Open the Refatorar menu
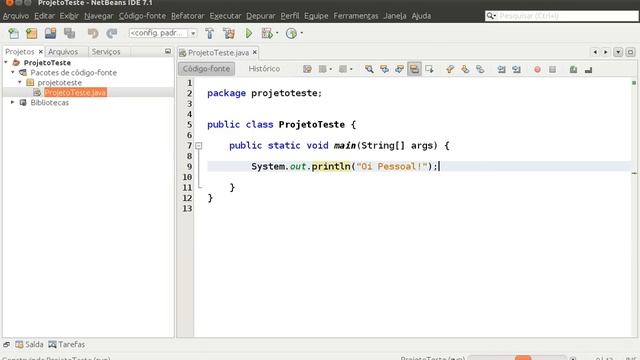Viewport: 640px width, 360px height. [187, 16]
